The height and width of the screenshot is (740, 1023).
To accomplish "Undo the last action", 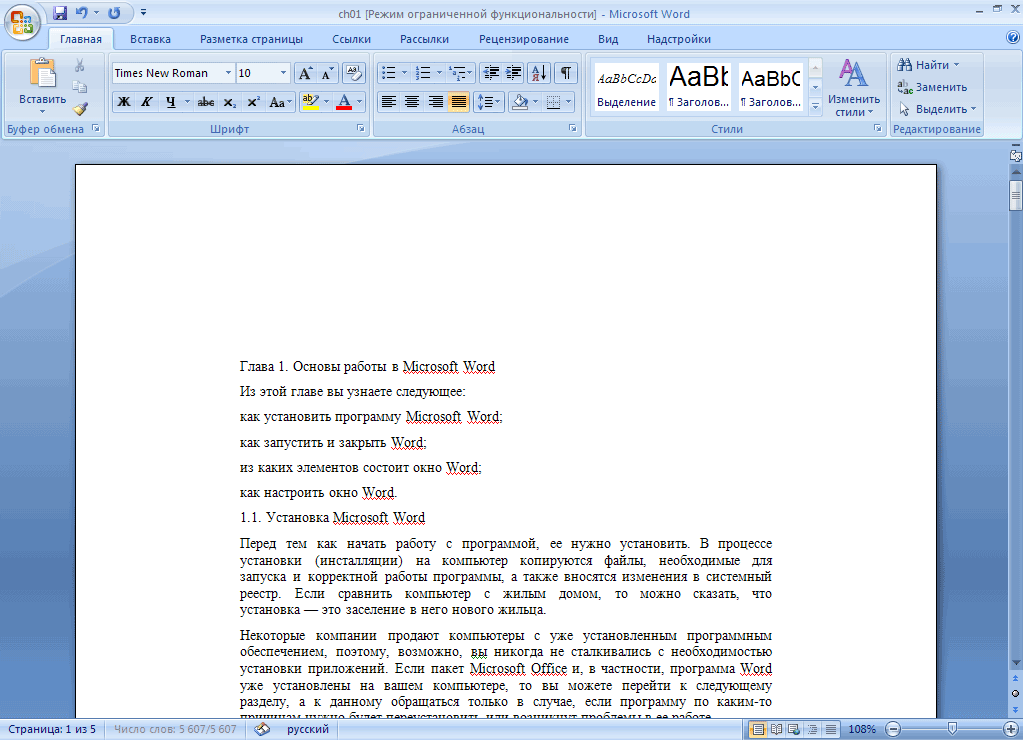I will pyautogui.click(x=81, y=13).
